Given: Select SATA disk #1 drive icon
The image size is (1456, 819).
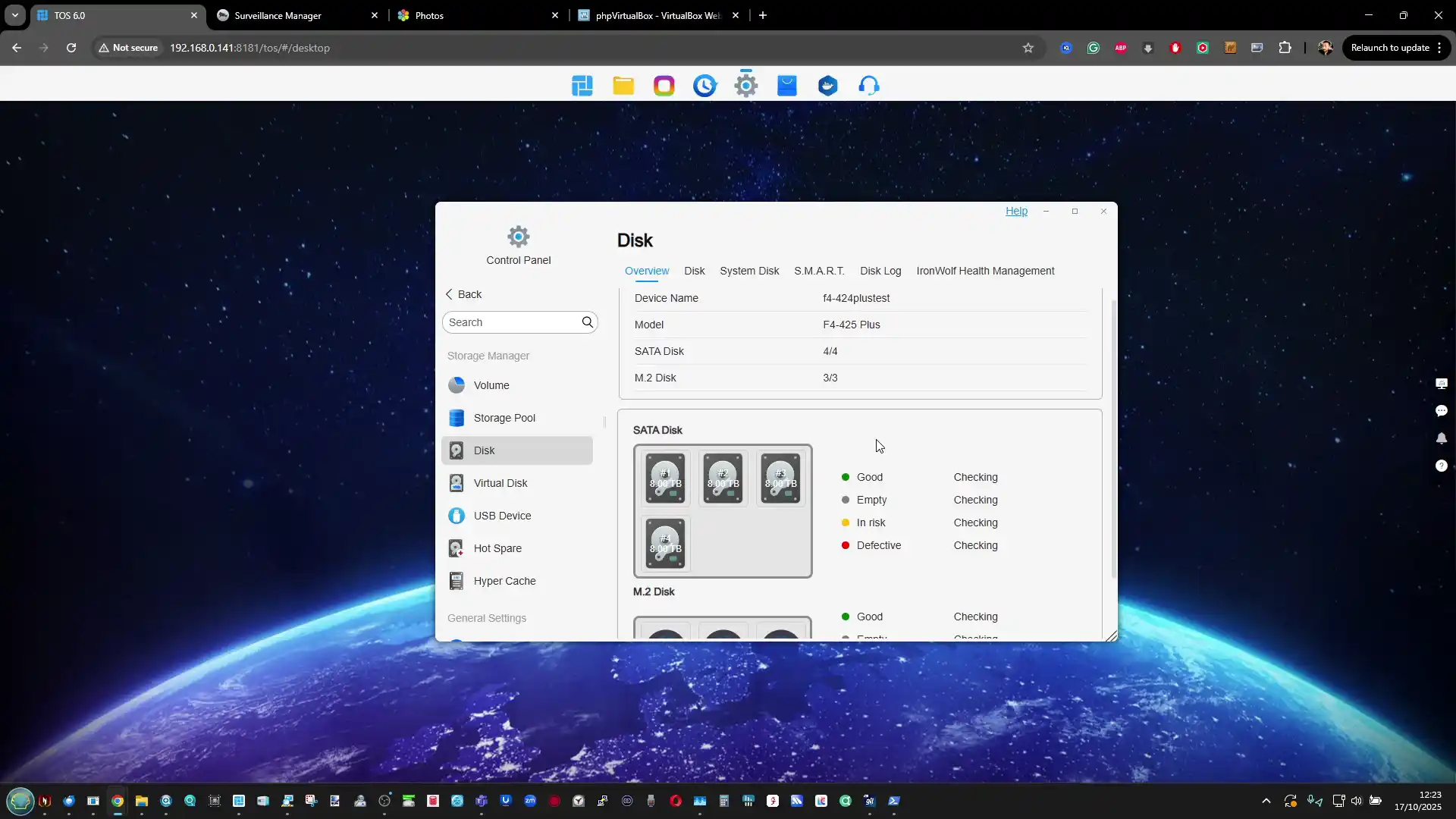Looking at the screenshot, I should [665, 479].
